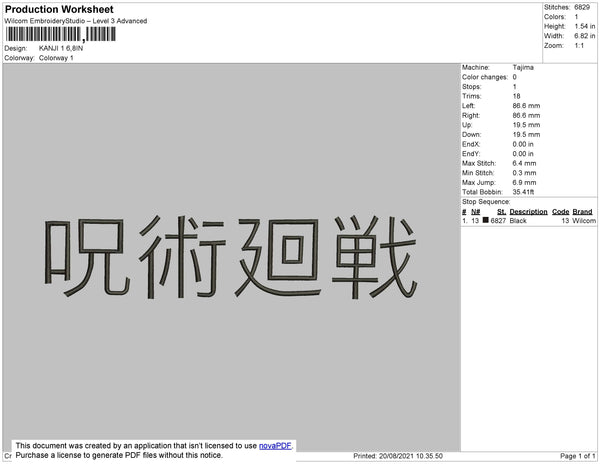
Task: Click the Stitches value 6829
Action: (582, 7)
